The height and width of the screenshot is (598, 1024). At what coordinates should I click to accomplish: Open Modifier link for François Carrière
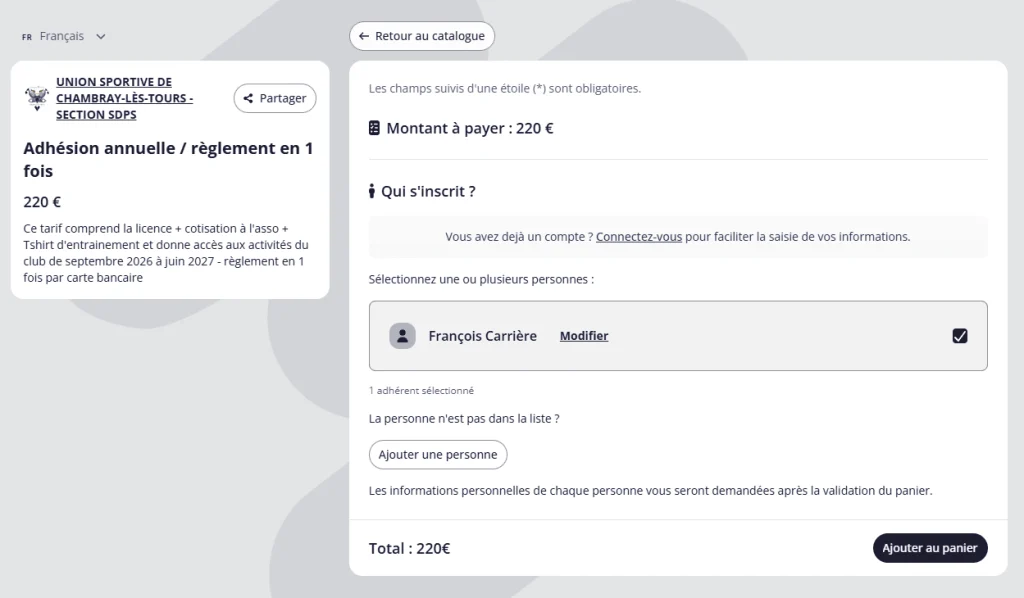[x=584, y=336]
